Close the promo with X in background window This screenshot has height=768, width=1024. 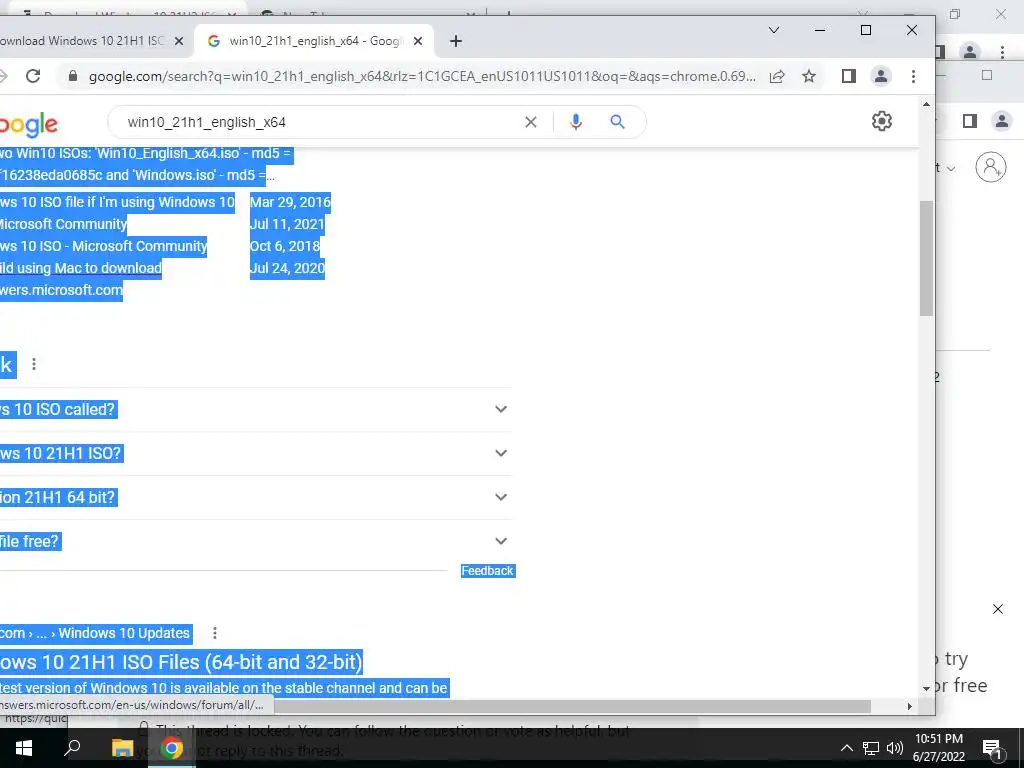tap(998, 609)
